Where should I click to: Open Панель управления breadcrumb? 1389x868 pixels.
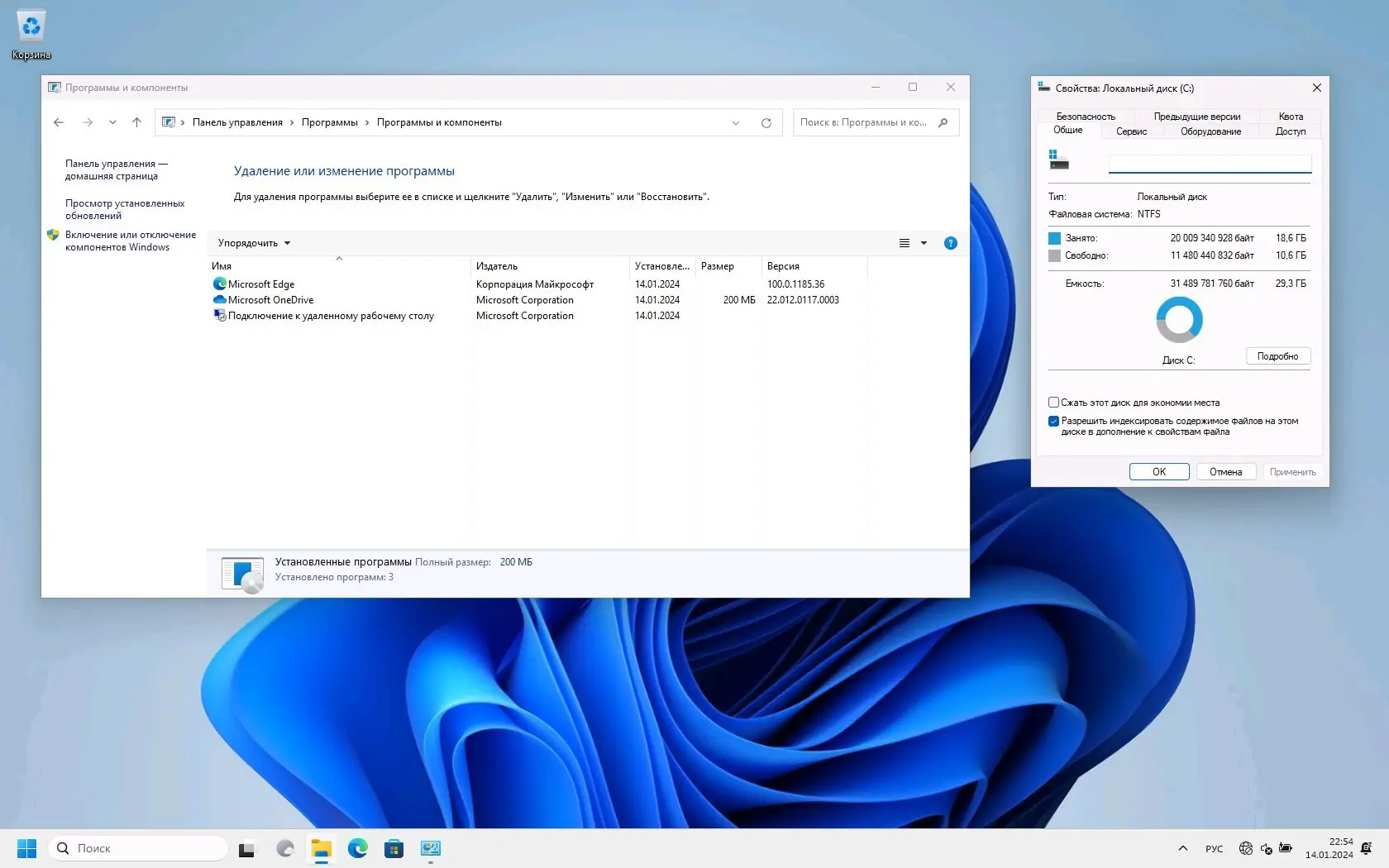coord(237,122)
